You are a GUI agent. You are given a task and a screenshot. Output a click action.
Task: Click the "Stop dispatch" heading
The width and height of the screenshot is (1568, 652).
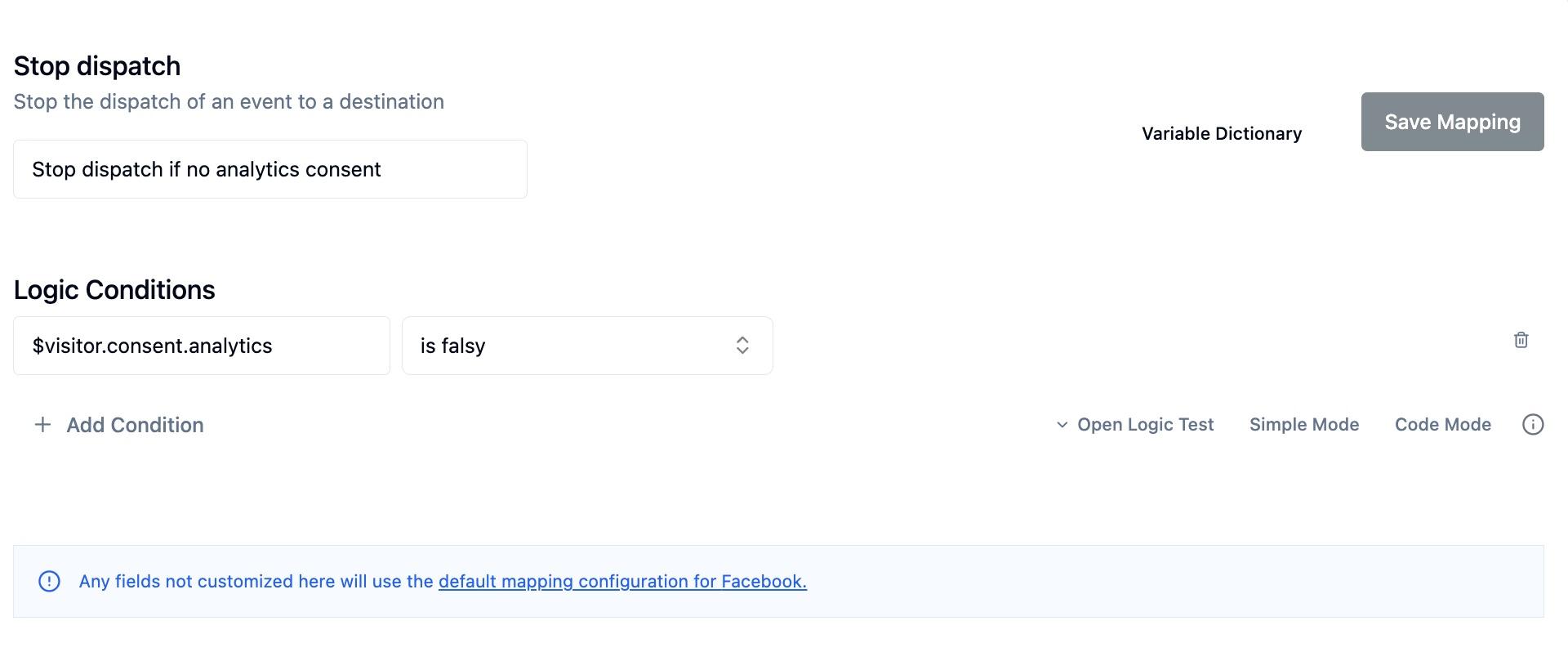(97, 66)
